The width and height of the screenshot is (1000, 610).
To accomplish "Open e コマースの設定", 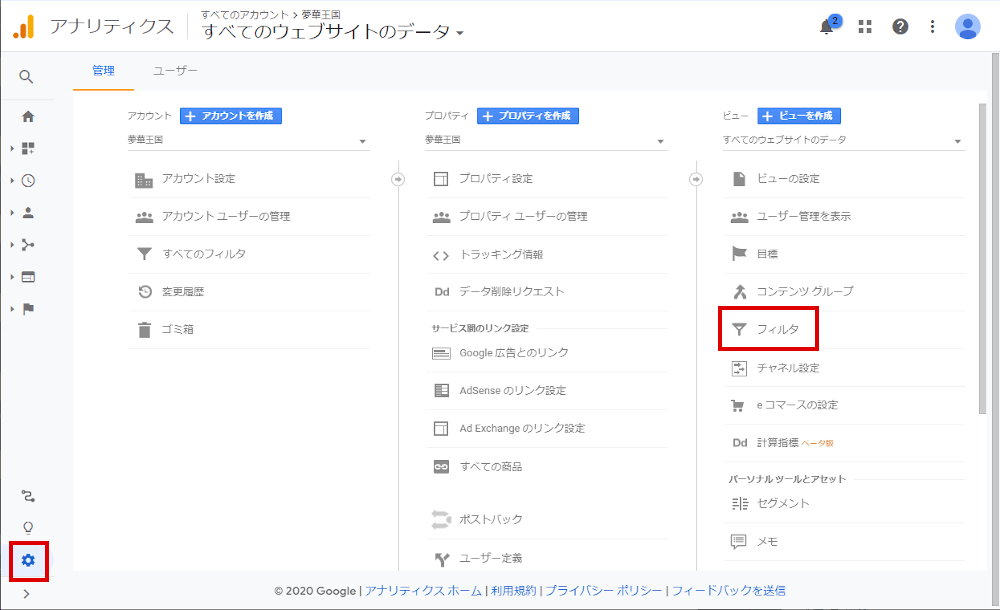I will [x=844, y=406].
